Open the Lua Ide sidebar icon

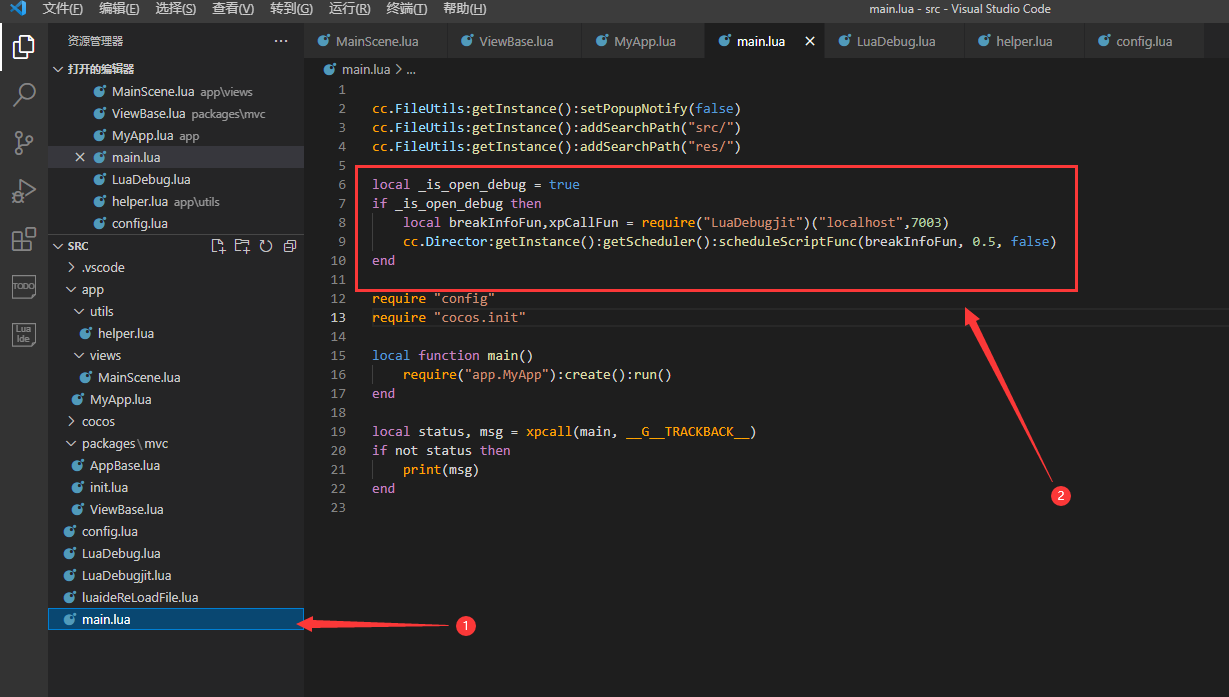pyautogui.click(x=23, y=334)
